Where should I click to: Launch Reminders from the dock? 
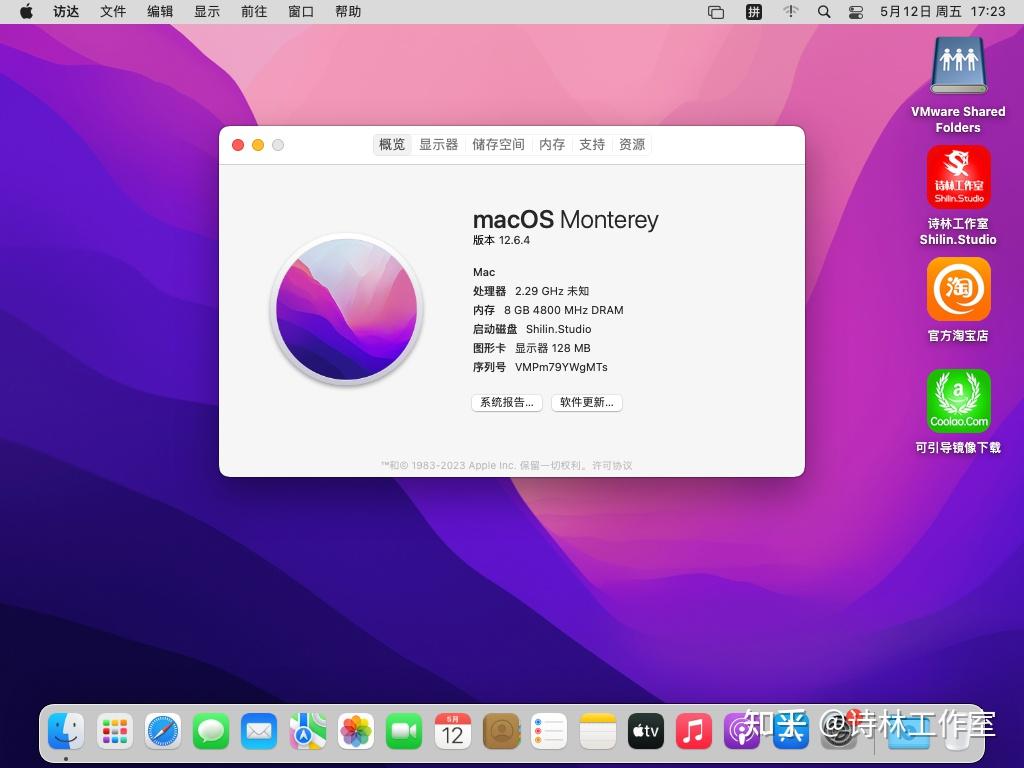[x=549, y=731]
